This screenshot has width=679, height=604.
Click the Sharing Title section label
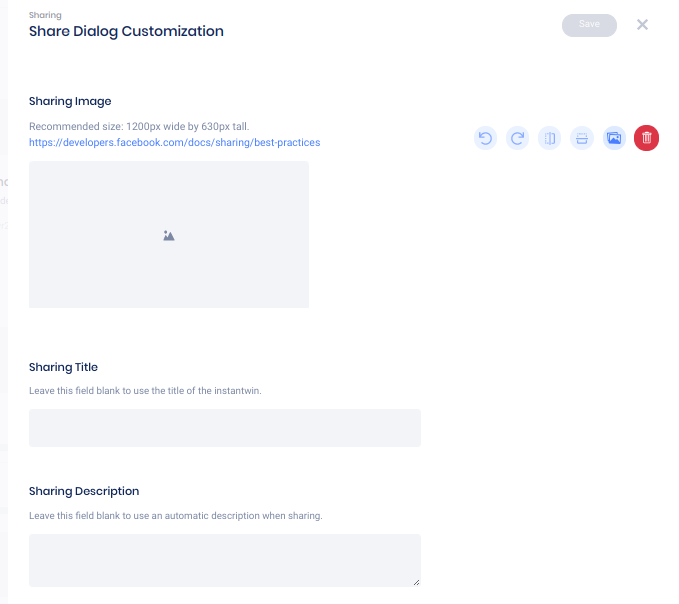coord(63,367)
